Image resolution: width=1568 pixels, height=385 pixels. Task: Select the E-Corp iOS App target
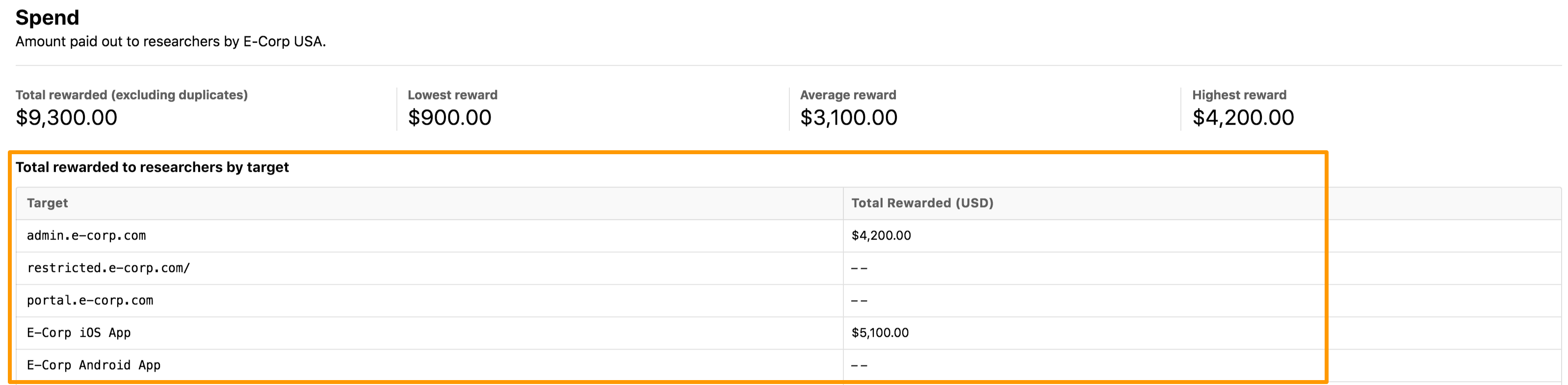click(78, 332)
